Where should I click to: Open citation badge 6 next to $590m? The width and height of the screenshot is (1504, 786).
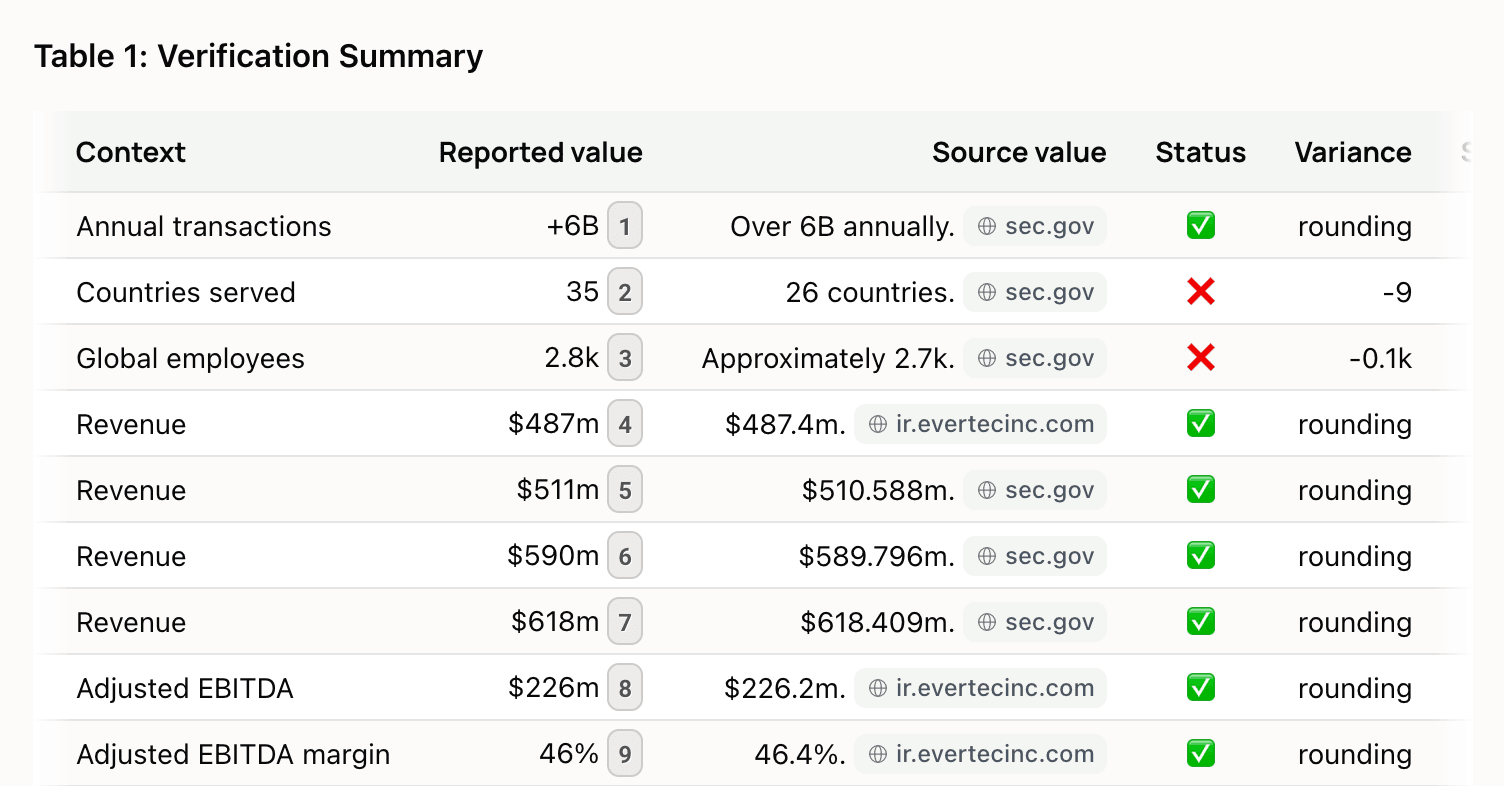[x=625, y=556]
